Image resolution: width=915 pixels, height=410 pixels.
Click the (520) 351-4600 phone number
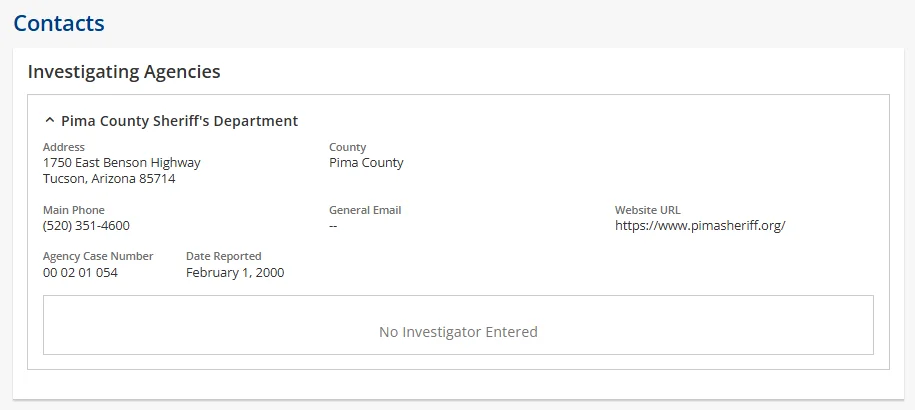tap(86, 226)
